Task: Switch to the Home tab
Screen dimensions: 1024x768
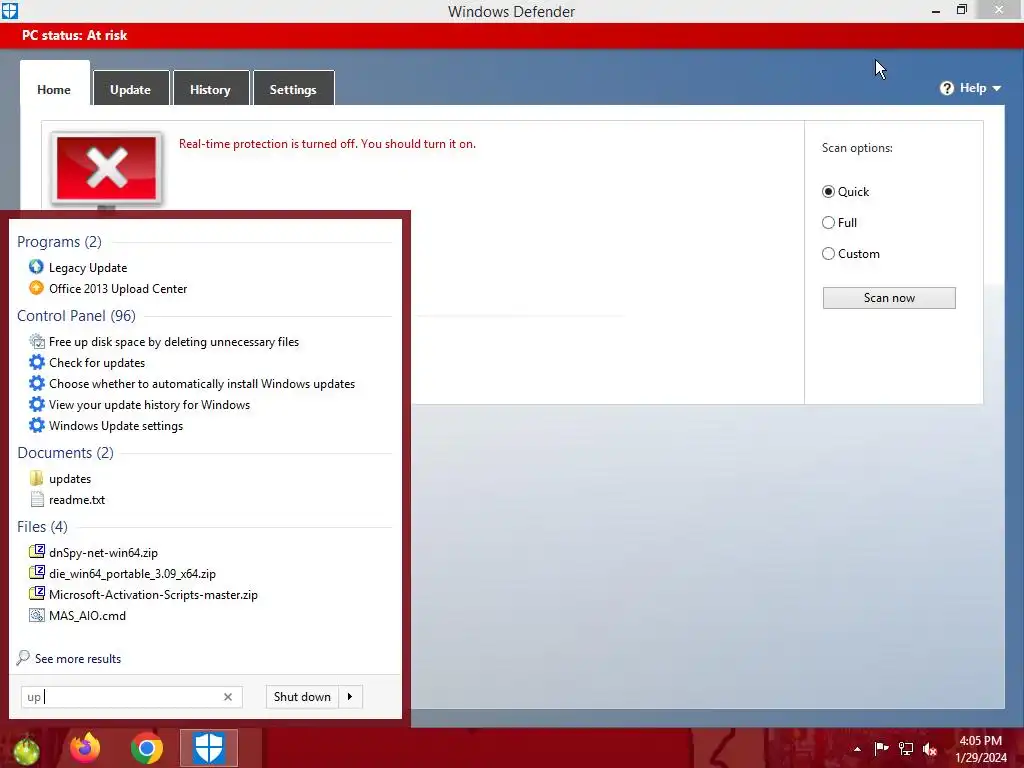Action: pos(54,89)
